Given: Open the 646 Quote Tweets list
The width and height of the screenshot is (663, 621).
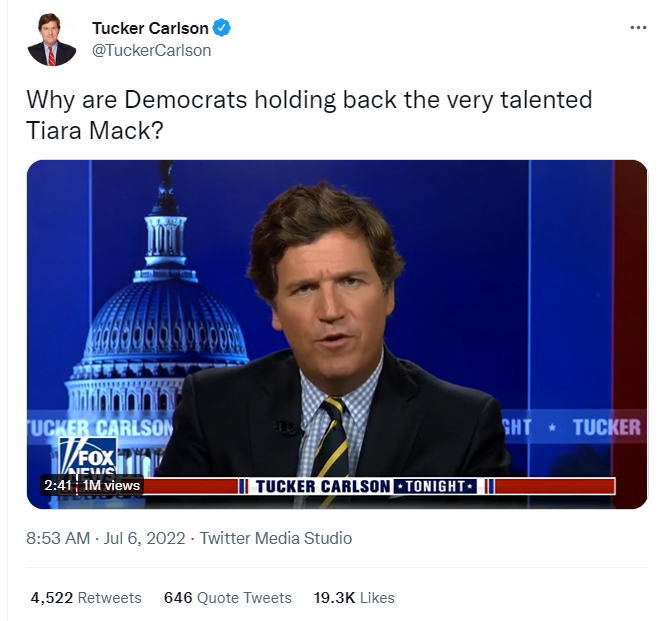Looking at the screenshot, I should coord(228,598).
